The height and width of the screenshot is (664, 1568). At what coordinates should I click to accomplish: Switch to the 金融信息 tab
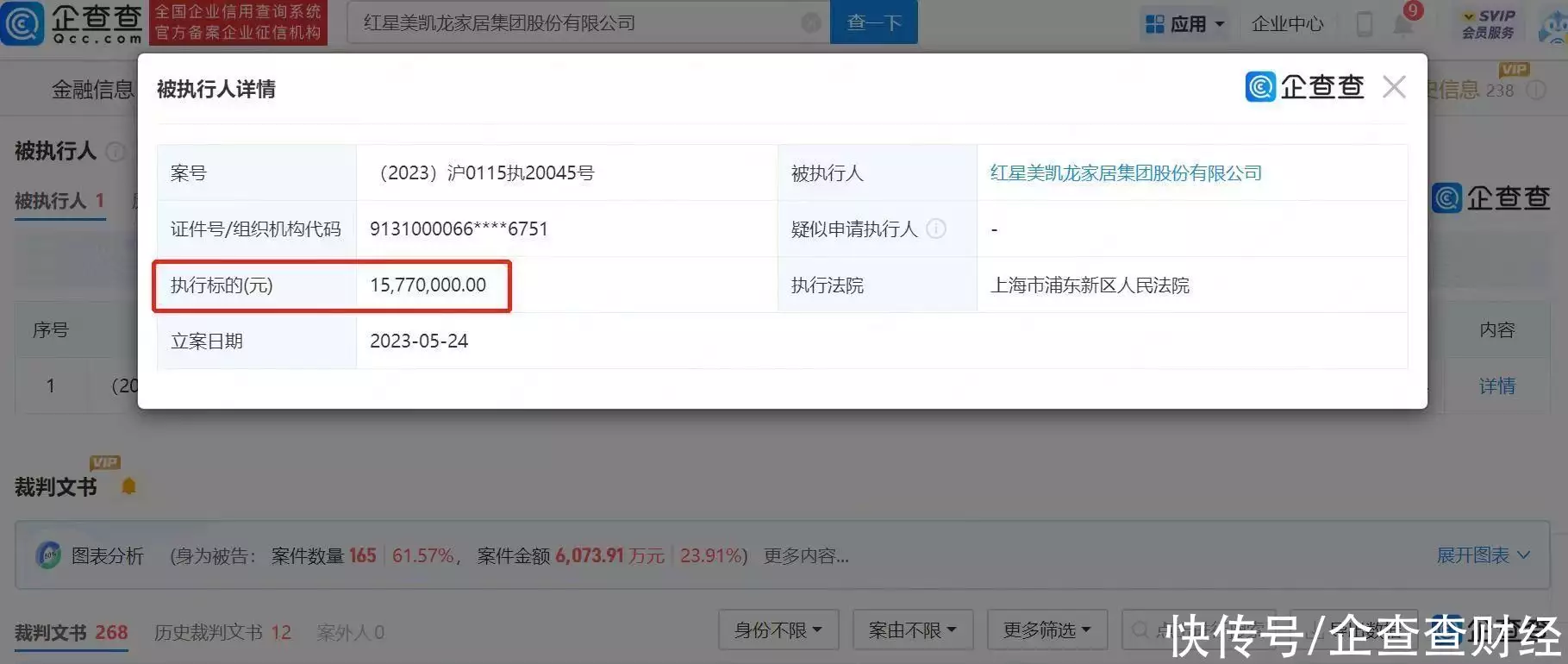coord(92,90)
